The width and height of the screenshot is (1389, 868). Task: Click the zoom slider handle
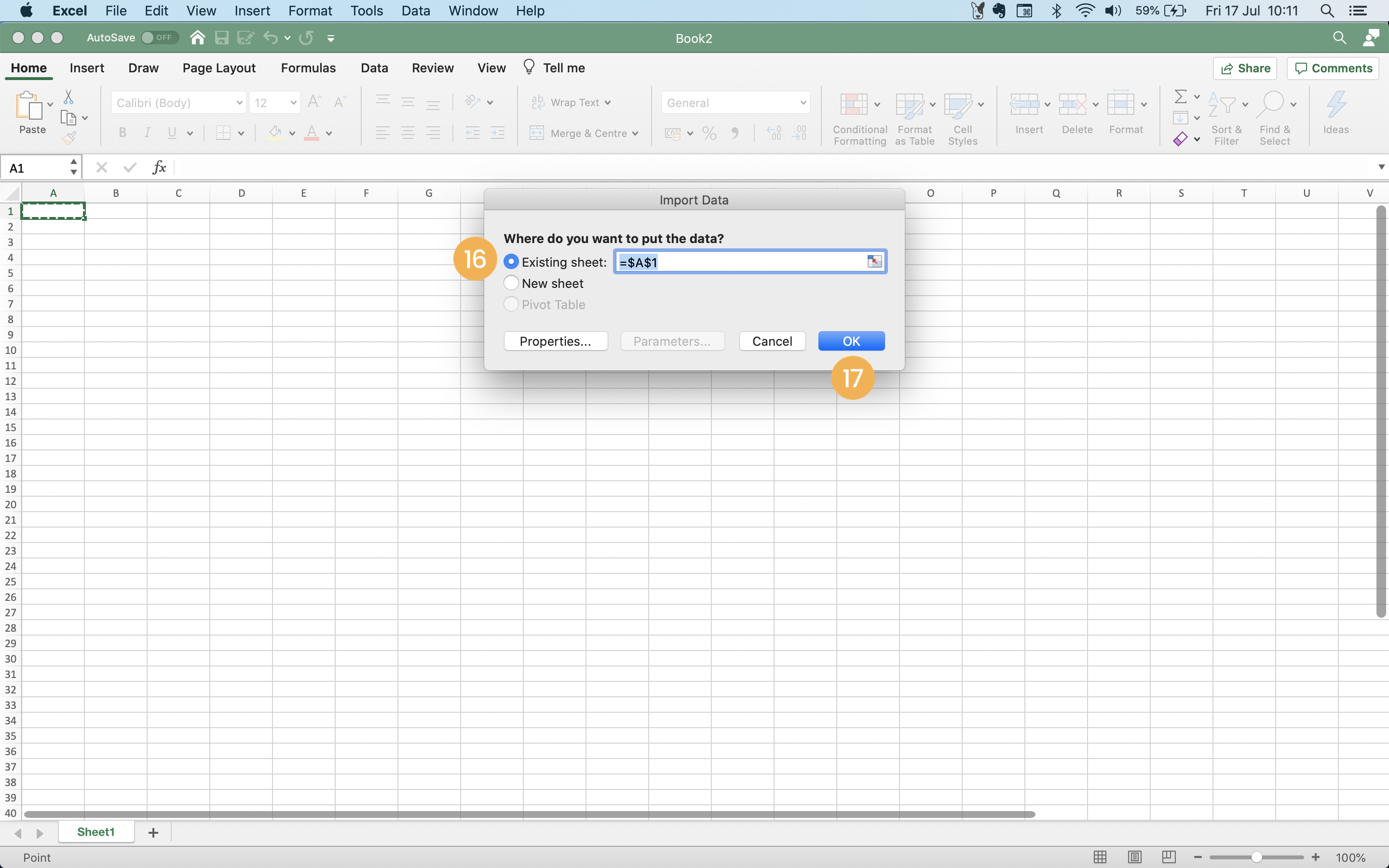point(1256,857)
